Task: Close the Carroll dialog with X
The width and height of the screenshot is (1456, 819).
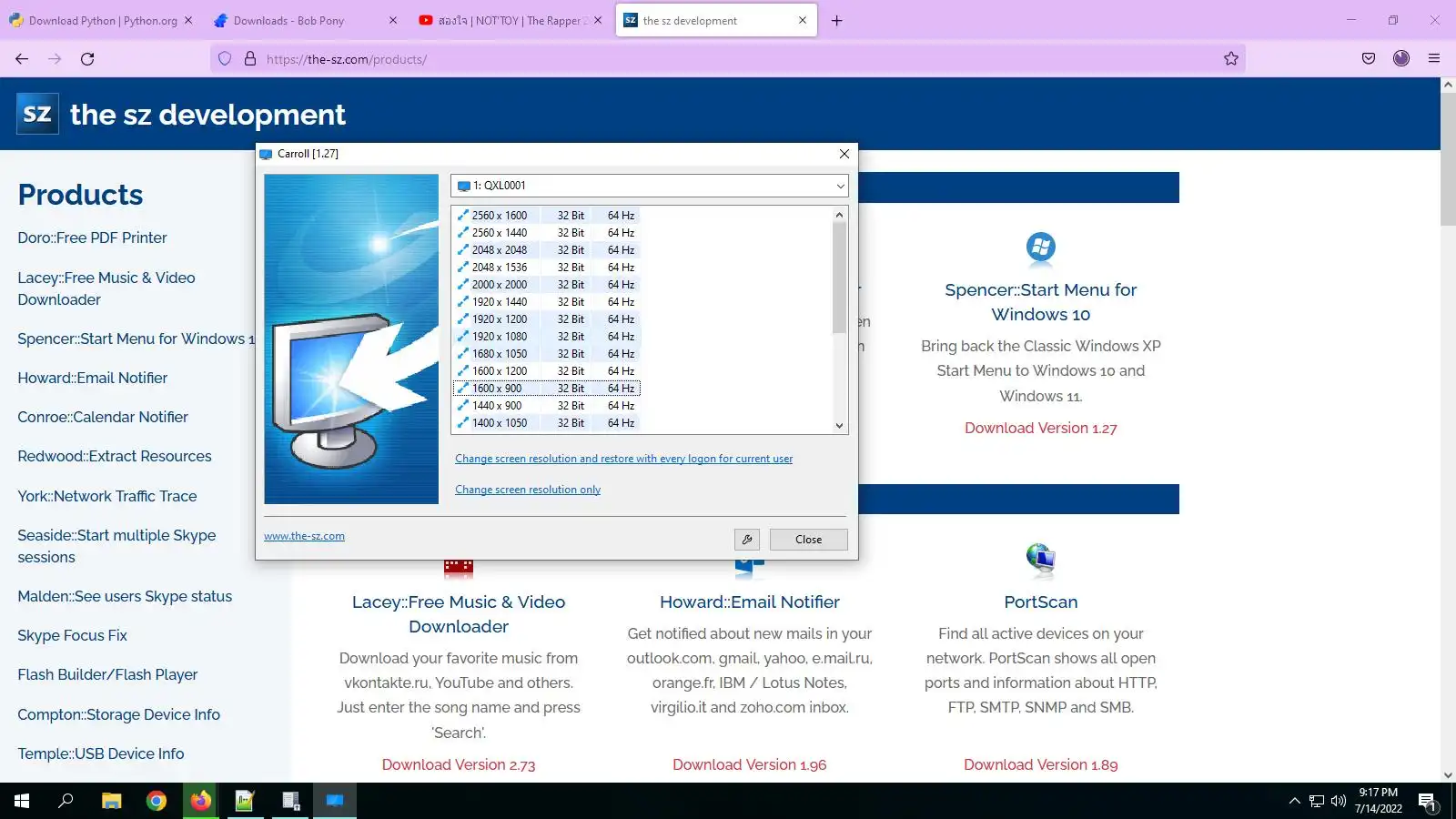Action: tap(844, 154)
